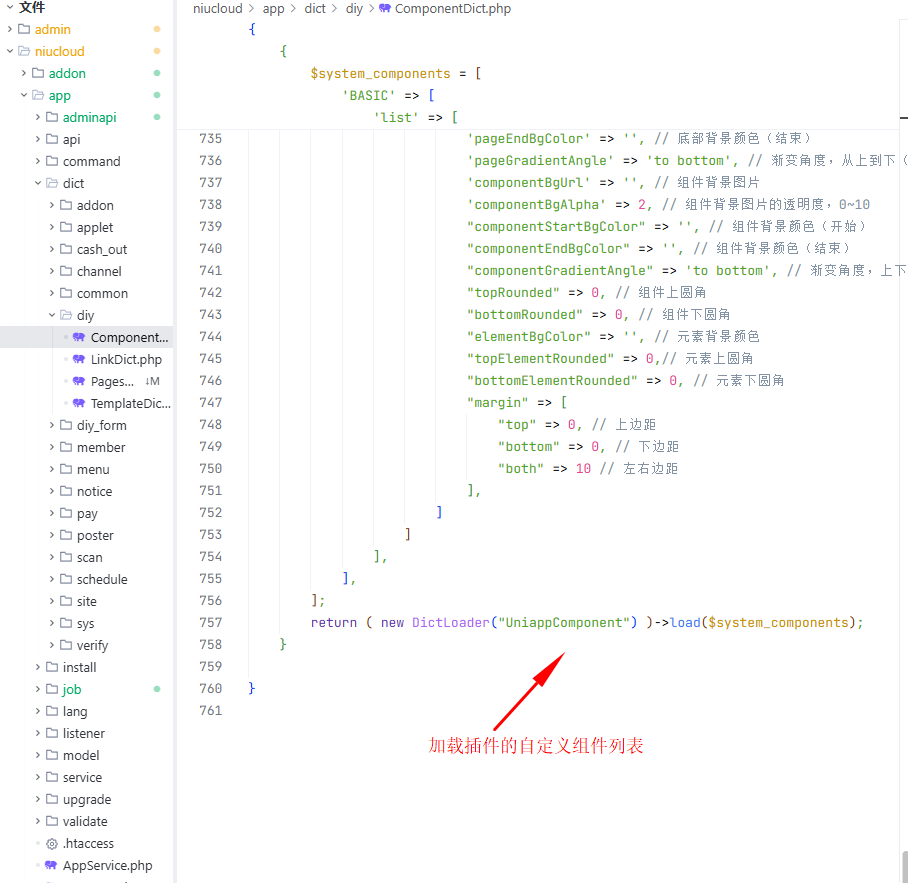Collapse the diy folder
Image resolution: width=908 pixels, height=883 pixels.
click(52, 316)
